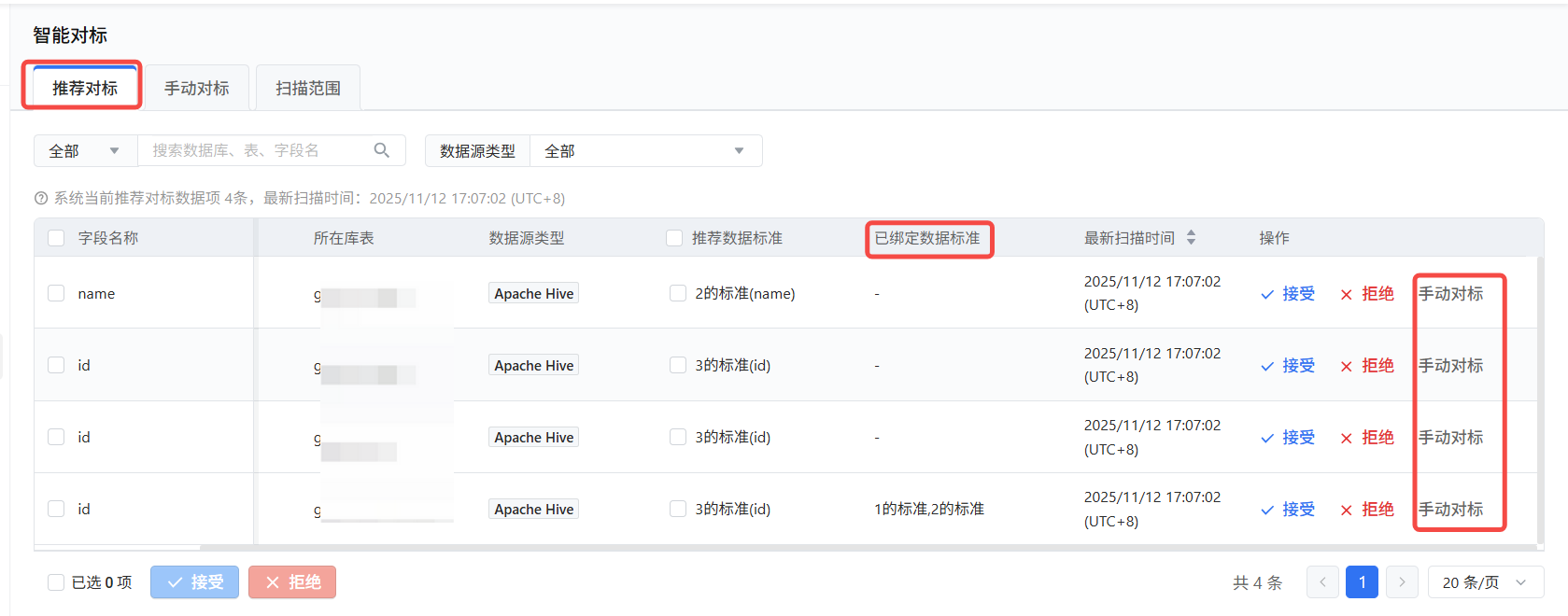Click the bulk 拒绝 button
This screenshot has height=616, width=1568.
click(x=292, y=582)
